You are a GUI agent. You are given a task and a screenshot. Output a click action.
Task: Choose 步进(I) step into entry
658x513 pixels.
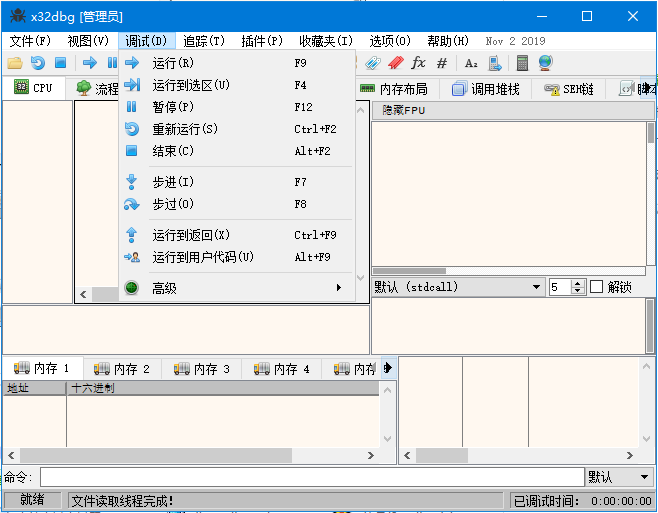237,182
